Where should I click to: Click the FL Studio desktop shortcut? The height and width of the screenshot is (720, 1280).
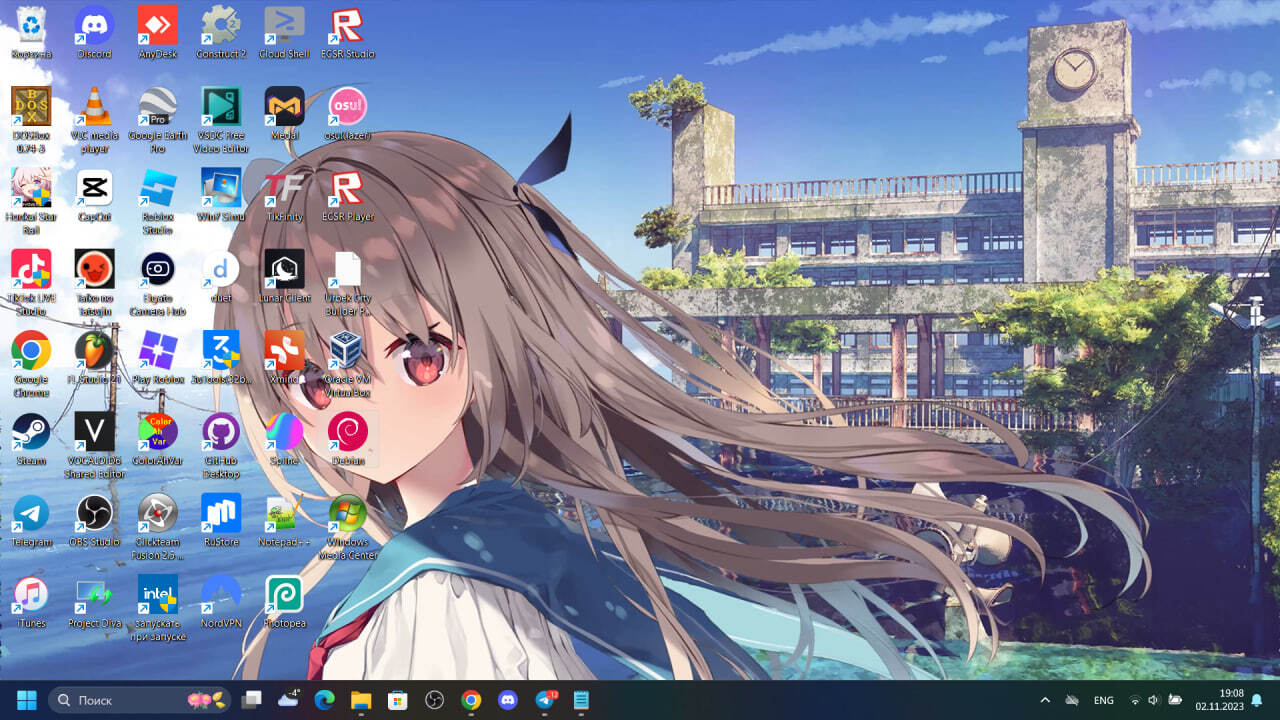pyautogui.click(x=94, y=352)
